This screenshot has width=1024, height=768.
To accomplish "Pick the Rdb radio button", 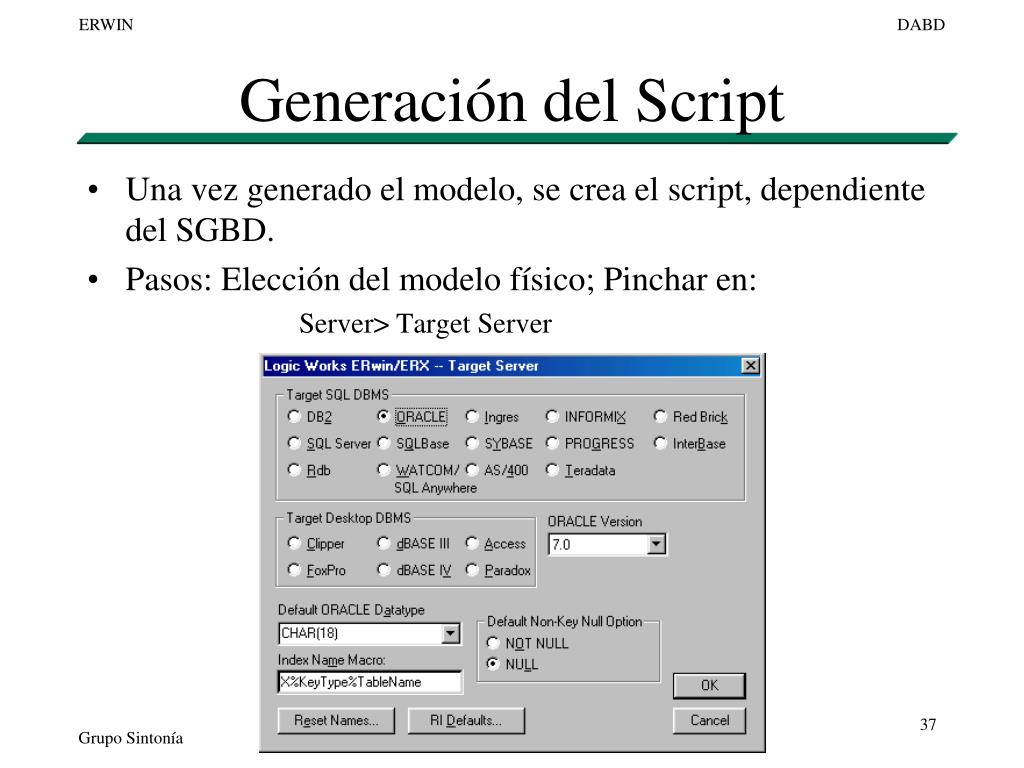I will [294, 470].
